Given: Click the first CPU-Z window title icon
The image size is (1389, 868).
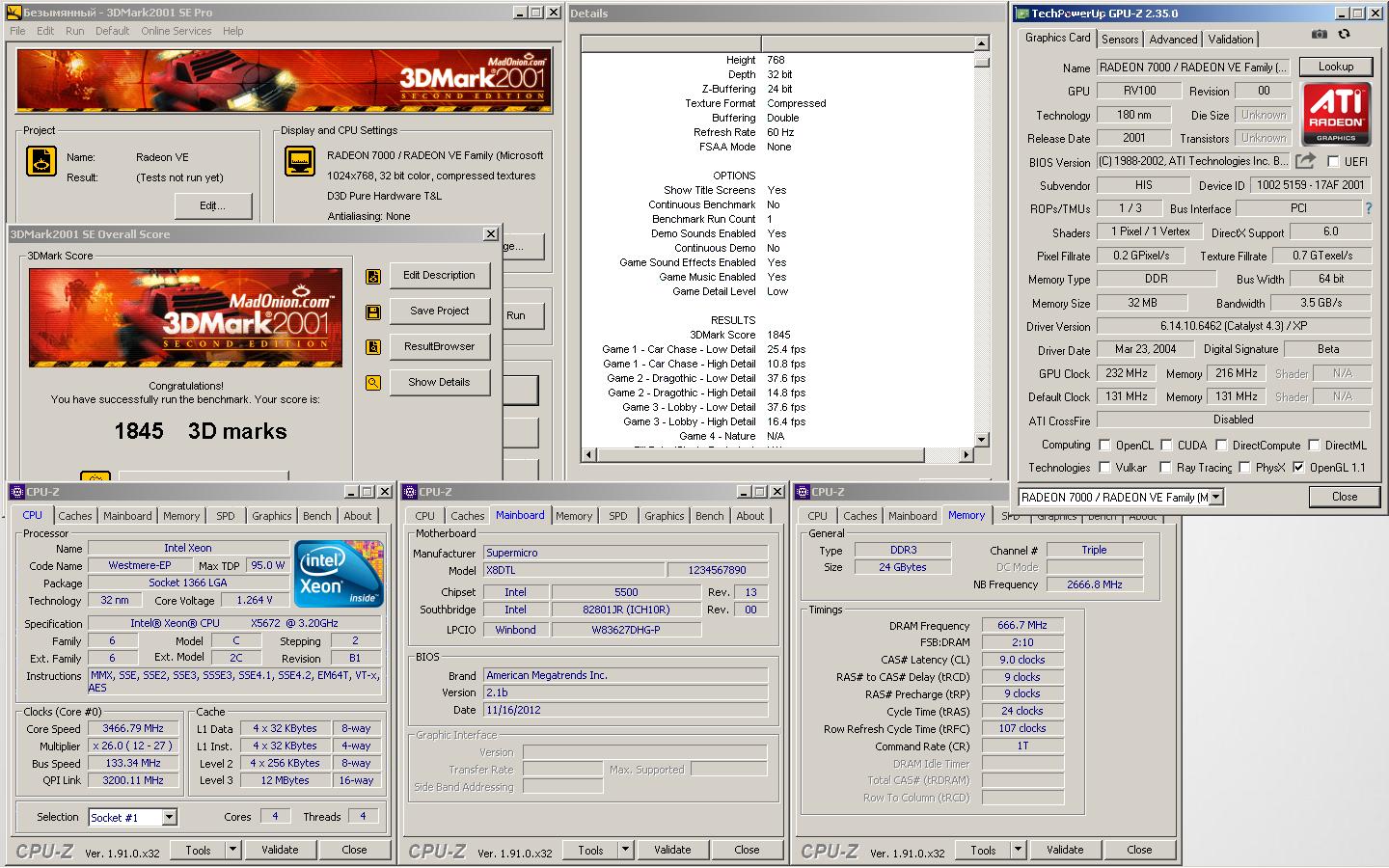Looking at the screenshot, I should 17,492.
